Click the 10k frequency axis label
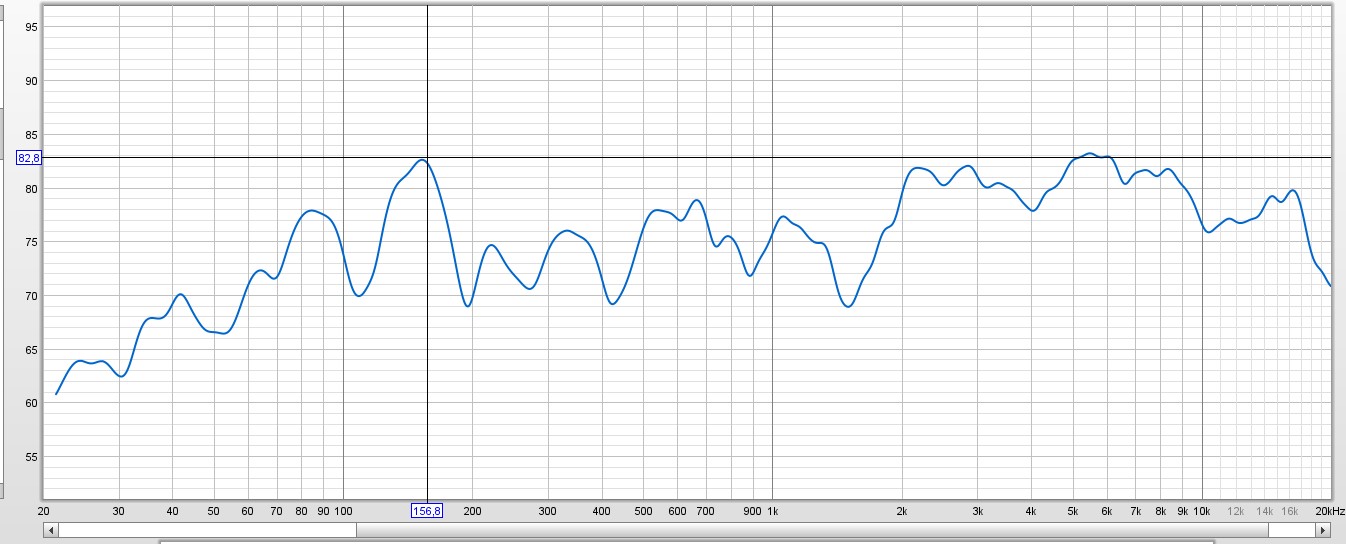This screenshot has height=544, width=1346. point(1202,511)
